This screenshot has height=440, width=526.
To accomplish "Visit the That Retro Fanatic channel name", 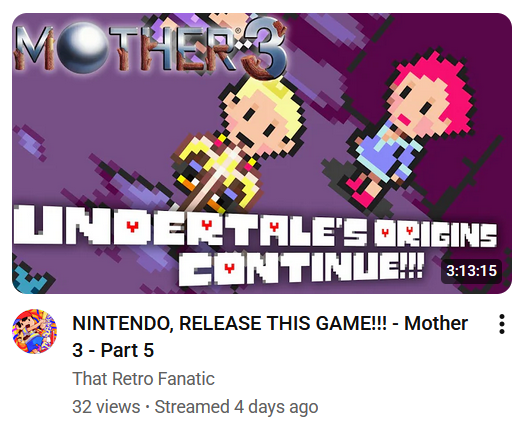I will (144, 379).
